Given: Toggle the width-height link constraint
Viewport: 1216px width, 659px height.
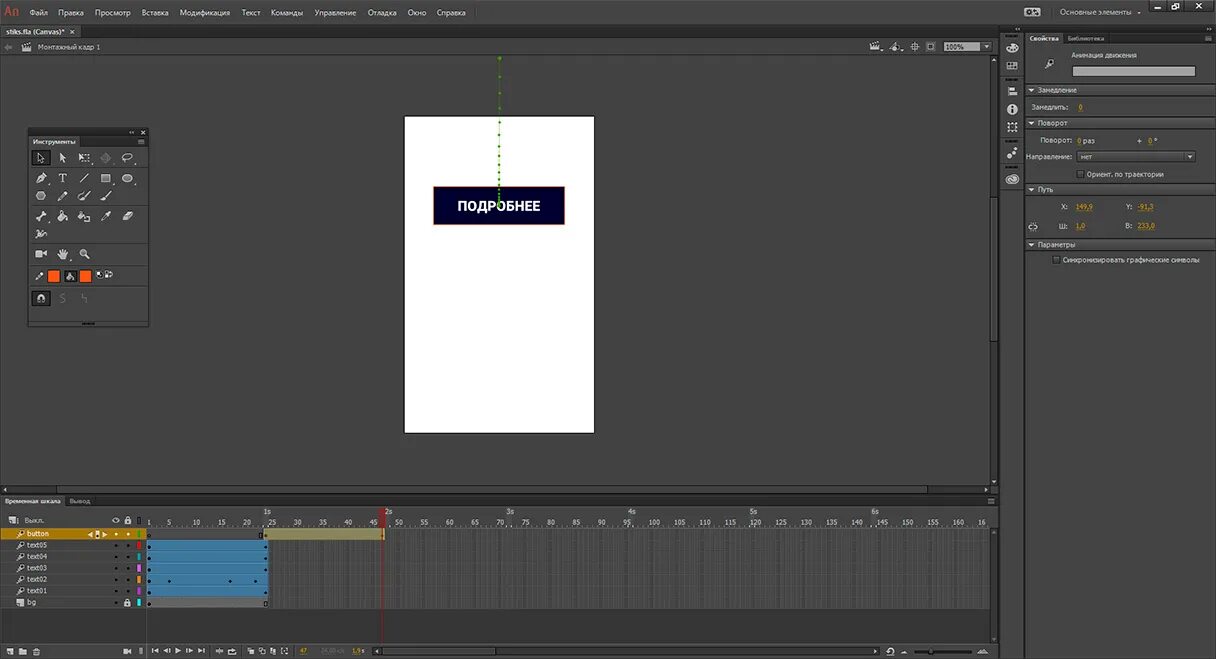Looking at the screenshot, I should click(x=1034, y=226).
